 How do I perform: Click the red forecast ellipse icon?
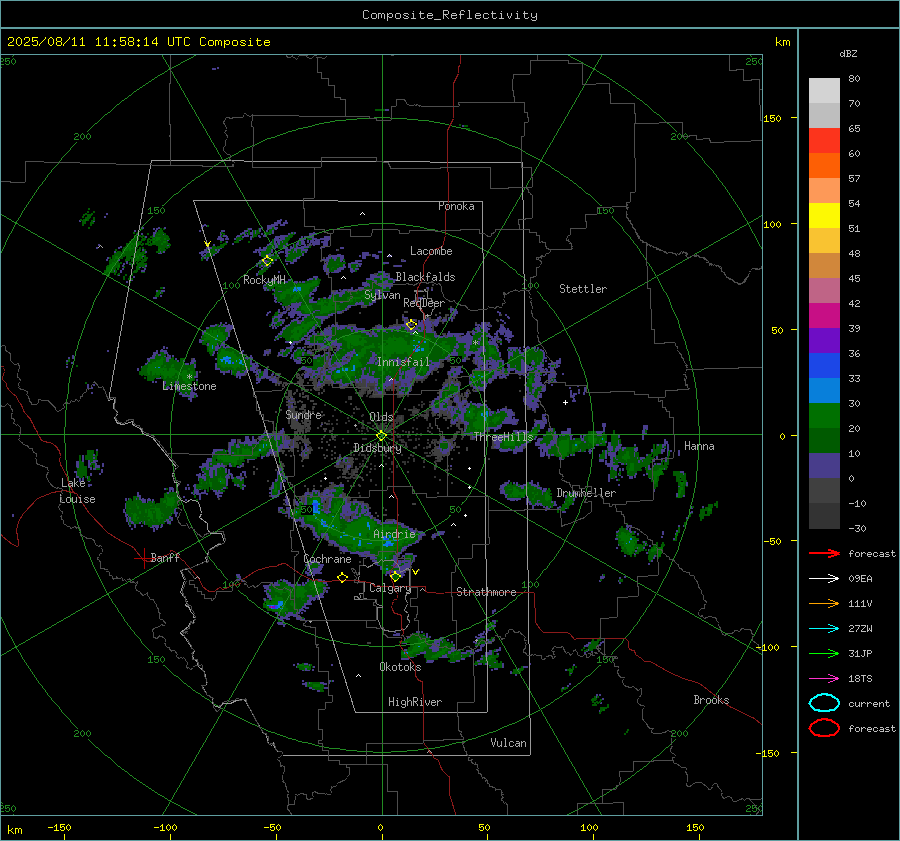(824, 728)
